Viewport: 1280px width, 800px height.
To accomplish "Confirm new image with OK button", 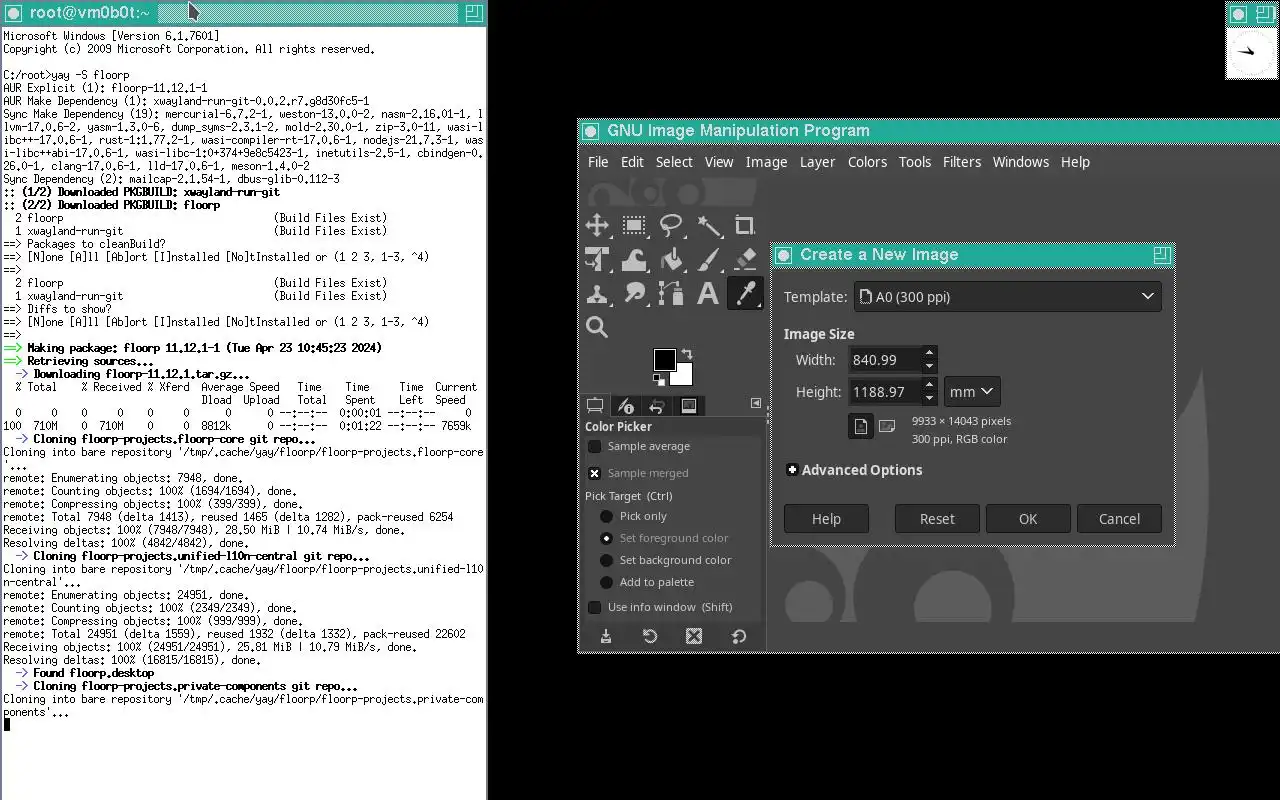I will click(1028, 519).
